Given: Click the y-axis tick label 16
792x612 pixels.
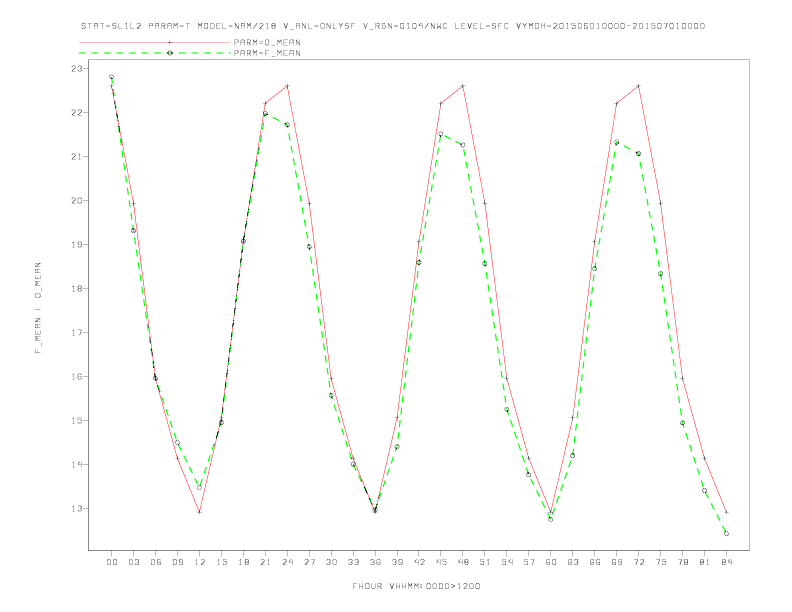Looking at the screenshot, I should [78, 376].
